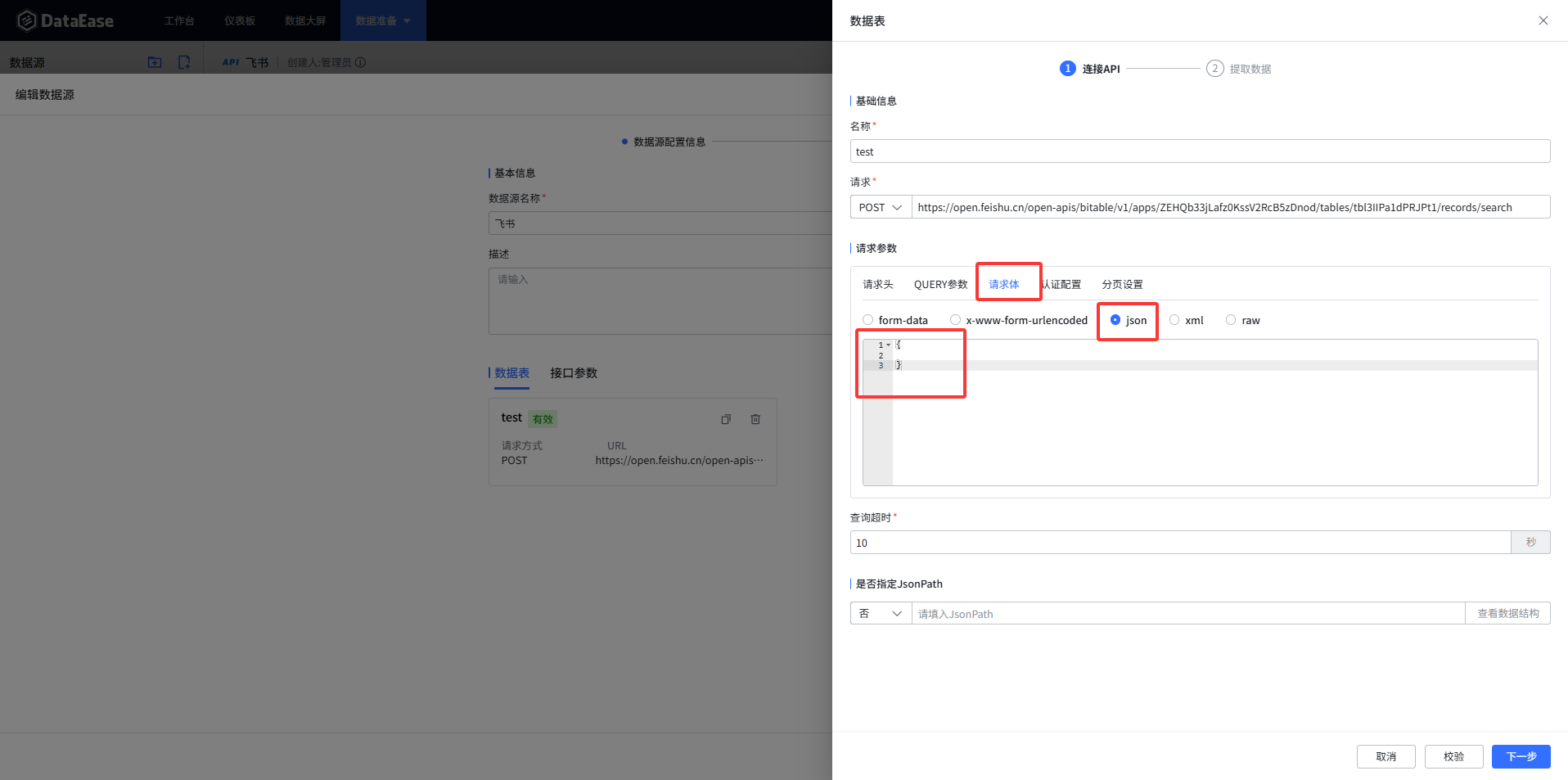Open the 仪表板 menu item
Screen dimensions: 1568x780
(238, 20)
